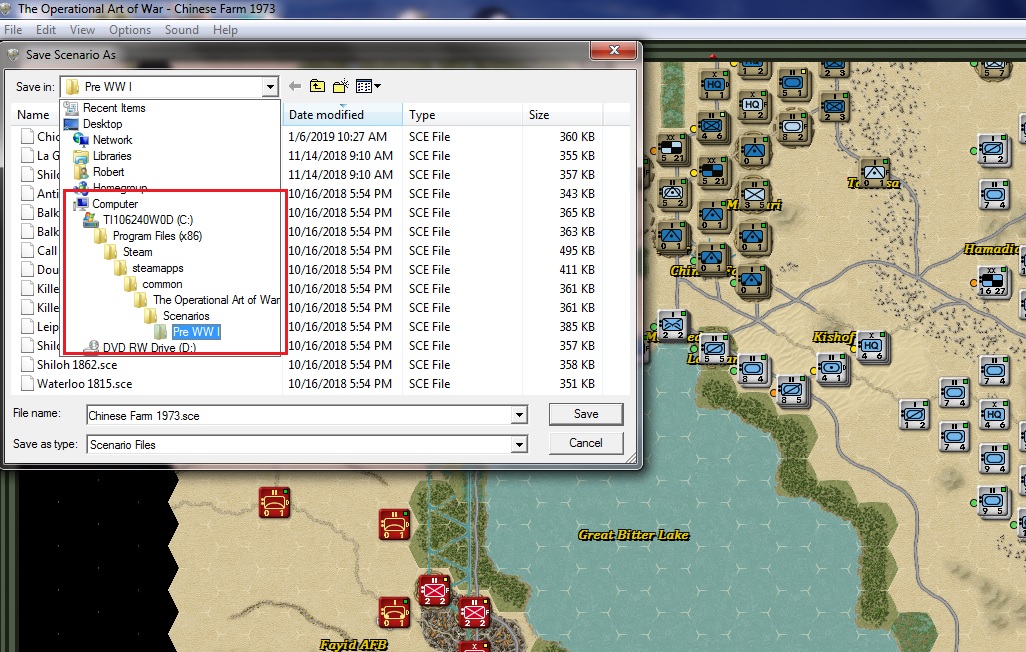Select the tan infantry unit numbered 4 6
The width and height of the screenshot is (1026, 652).
coord(711,126)
